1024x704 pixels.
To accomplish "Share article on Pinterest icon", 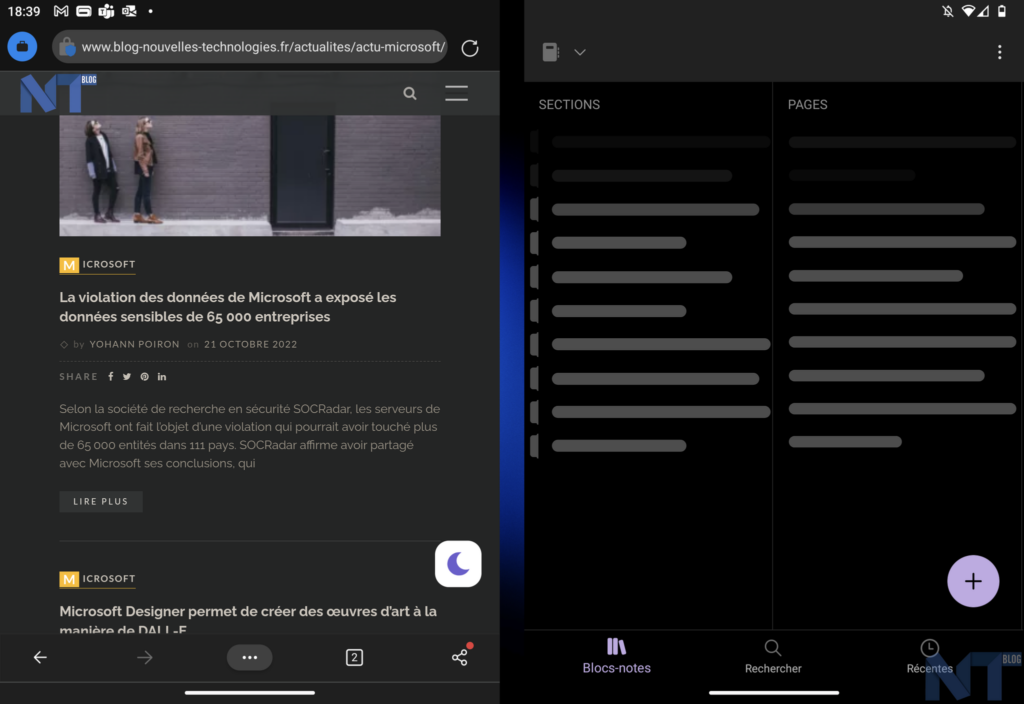I will (144, 376).
